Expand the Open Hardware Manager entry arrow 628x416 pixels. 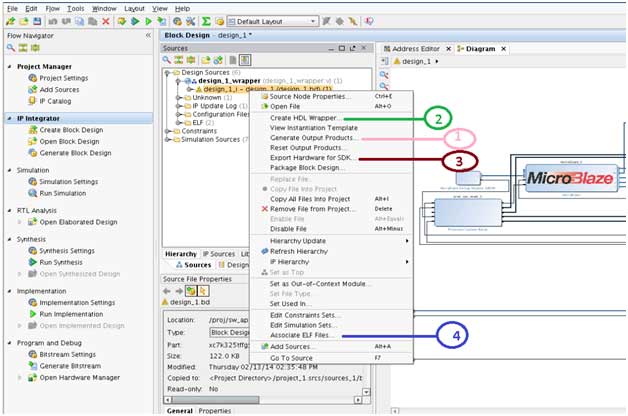pyautogui.click(x=20, y=378)
